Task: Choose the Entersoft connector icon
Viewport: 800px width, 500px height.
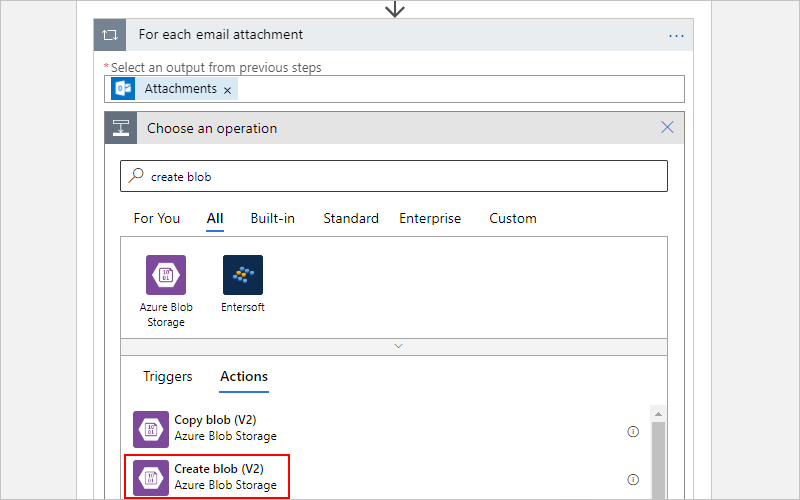Action: point(243,275)
